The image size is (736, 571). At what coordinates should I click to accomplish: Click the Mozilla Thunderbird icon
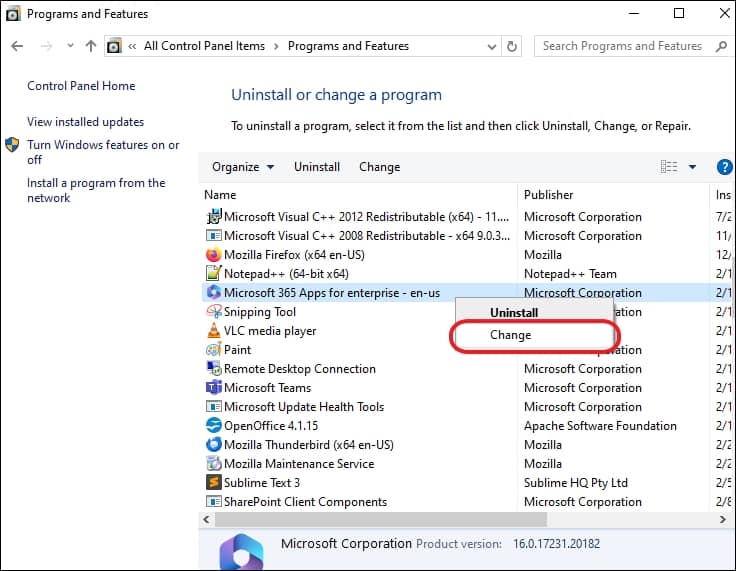[214, 444]
